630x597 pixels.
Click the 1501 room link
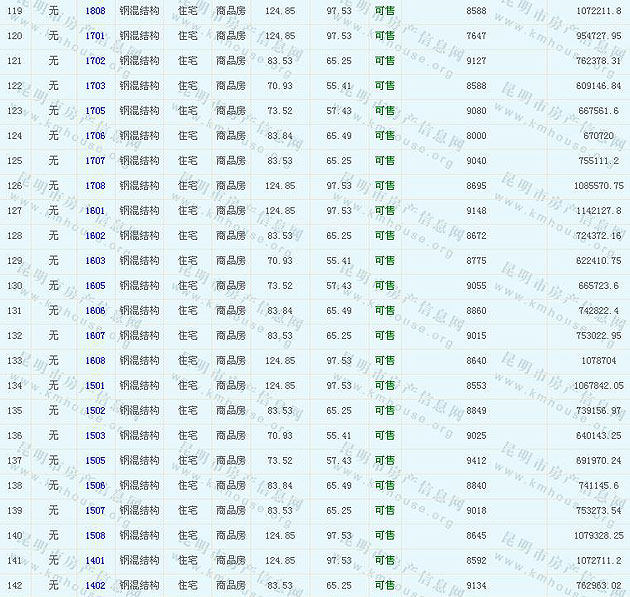95,385
